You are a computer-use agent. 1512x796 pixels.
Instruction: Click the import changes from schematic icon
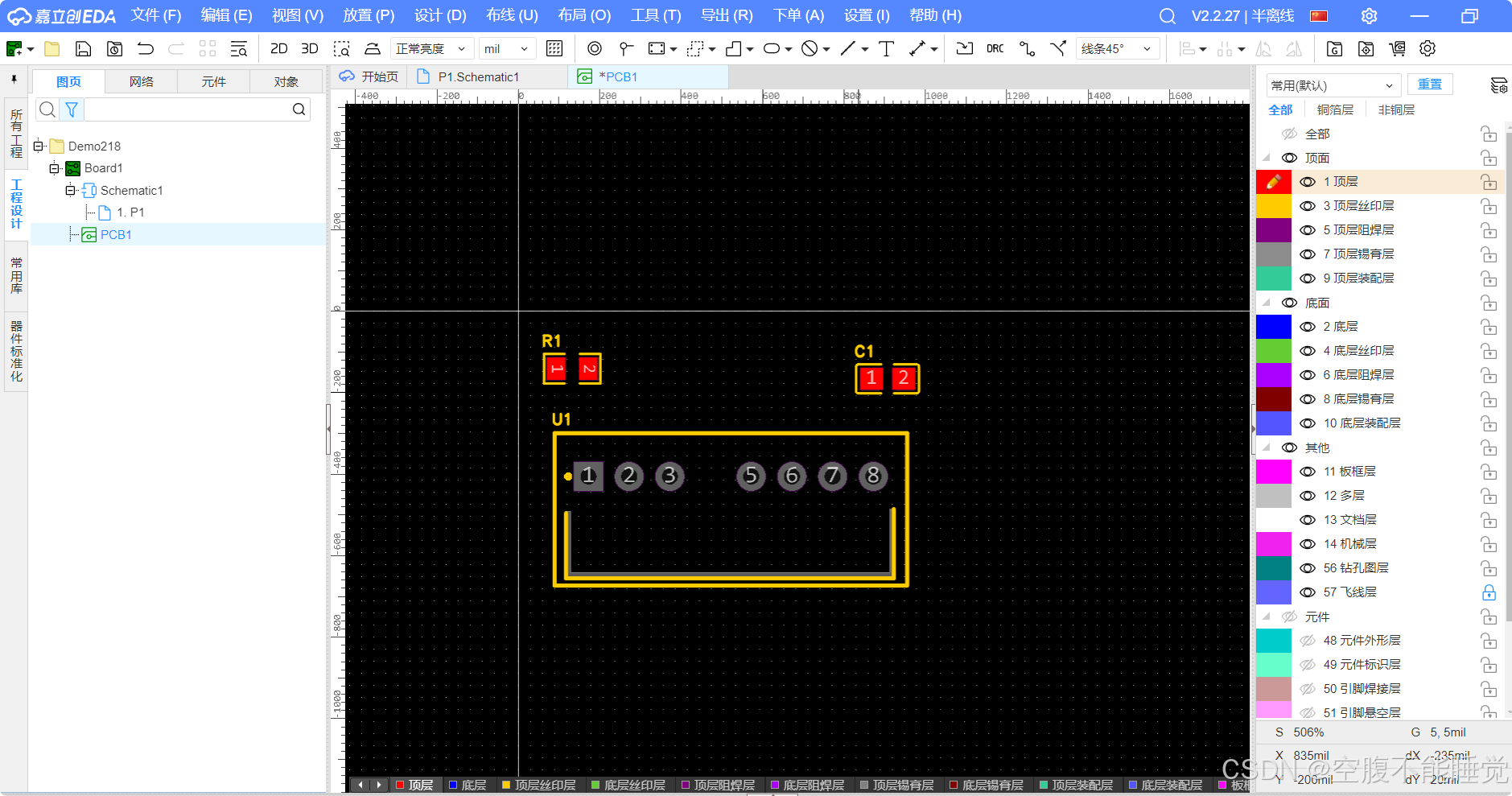965,49
